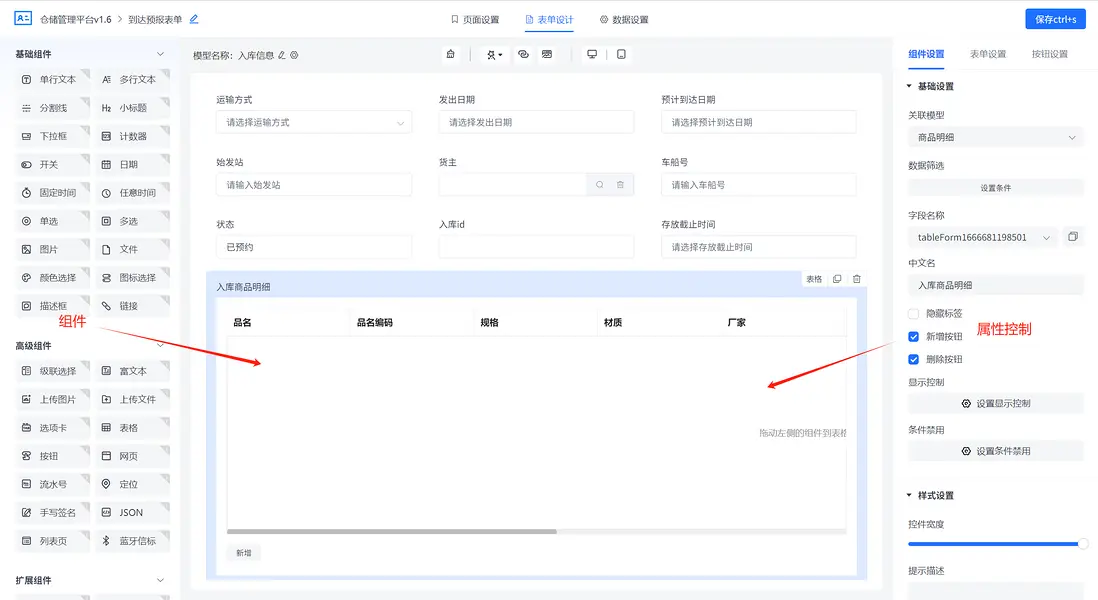This screenshot has height=600, width=1098.
Task: Switch to 页面设置 tab
Action: tap(475, 20)
